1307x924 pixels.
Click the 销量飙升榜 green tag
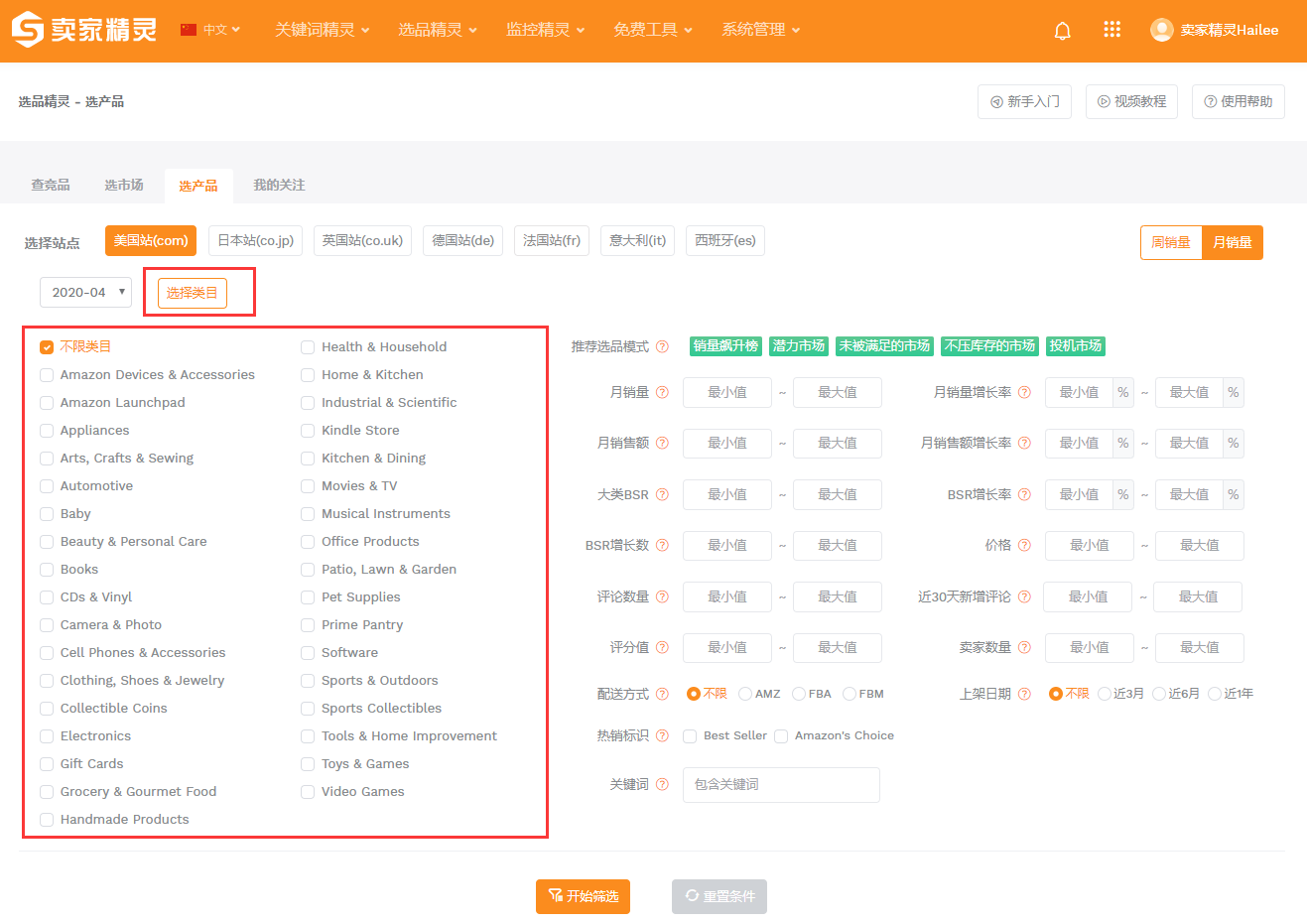tap(725, 346)
